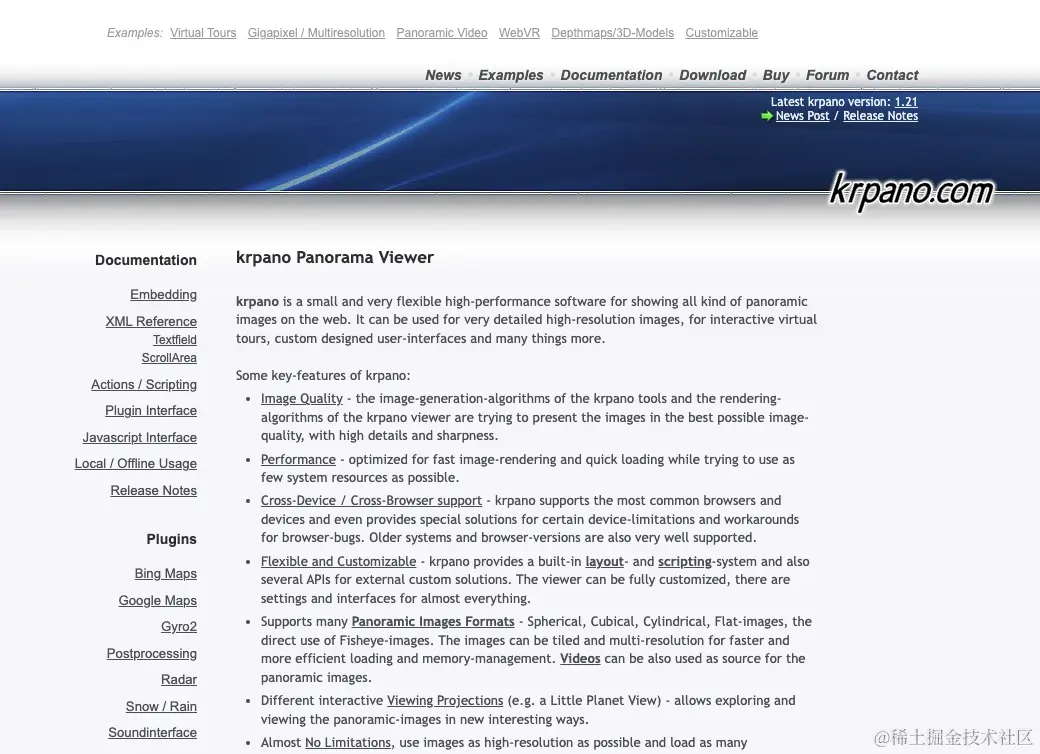Open the Javascript Interface sidebar link

139,438
